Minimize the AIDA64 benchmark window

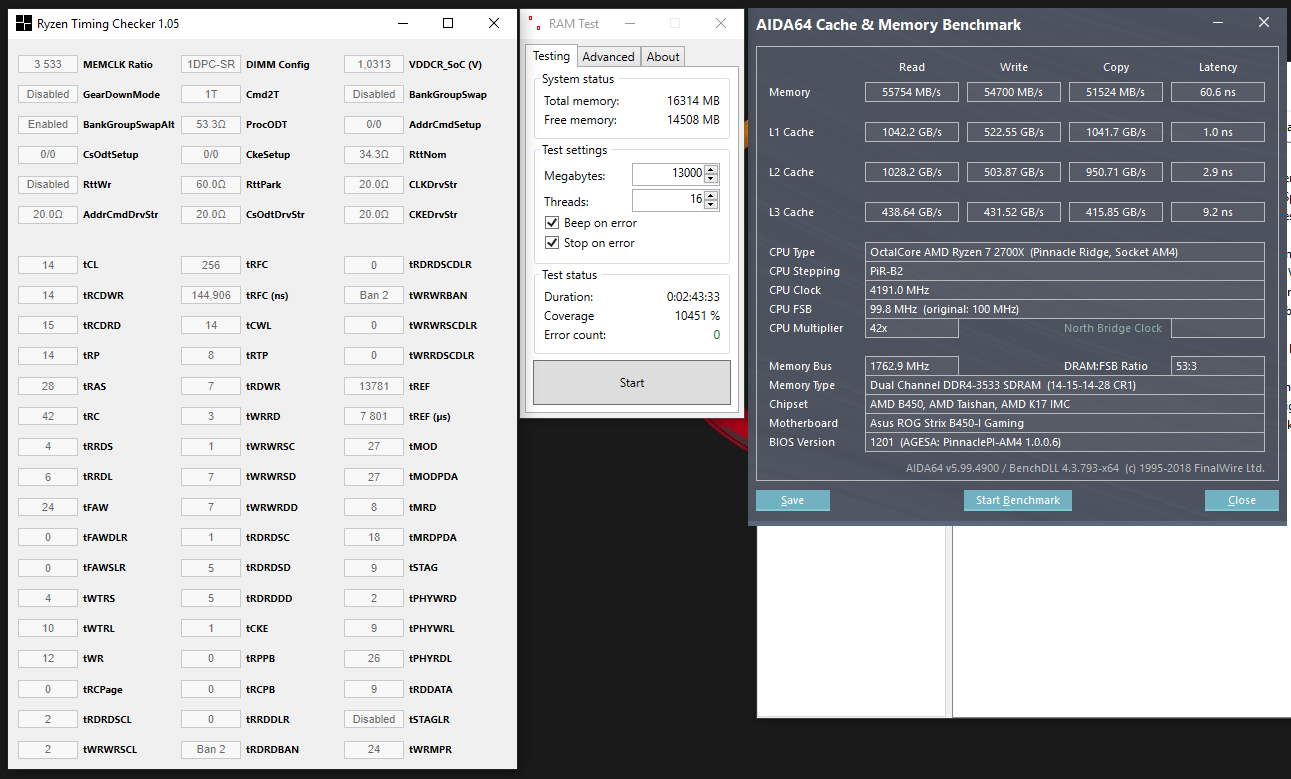(x=1217, y=23)
